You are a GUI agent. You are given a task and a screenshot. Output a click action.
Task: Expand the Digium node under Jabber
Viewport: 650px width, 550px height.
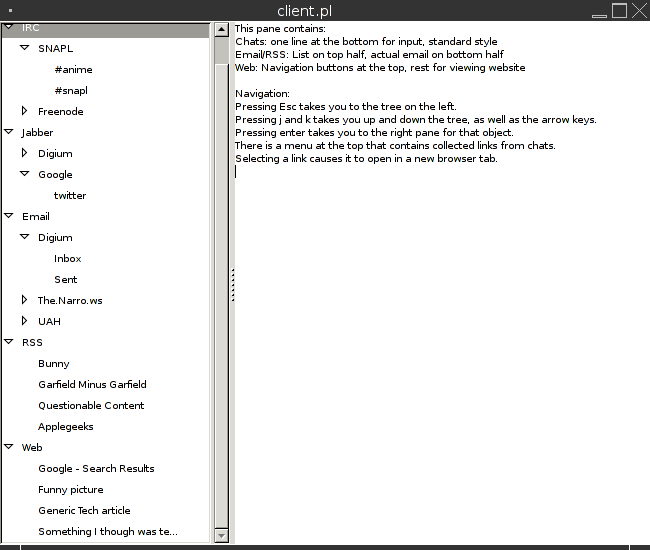24,153
